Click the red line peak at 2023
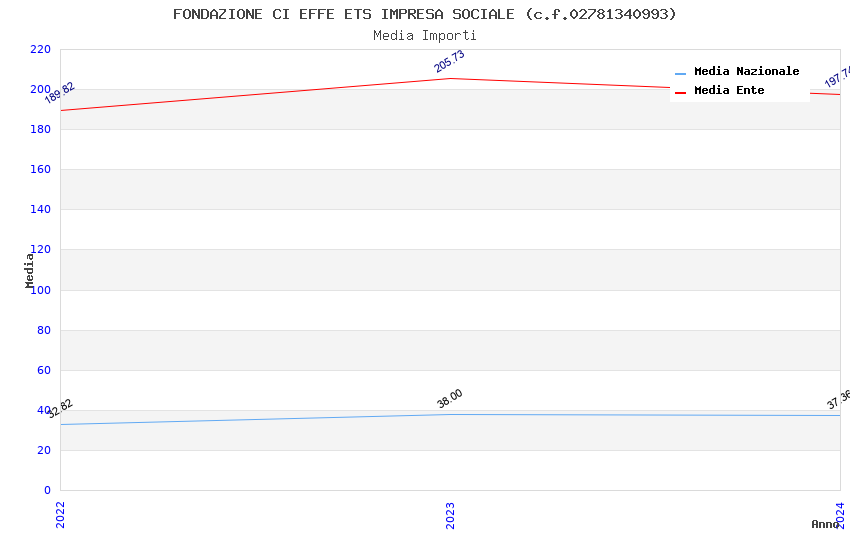This screenshot has height=550, width=850. (450, 79)
